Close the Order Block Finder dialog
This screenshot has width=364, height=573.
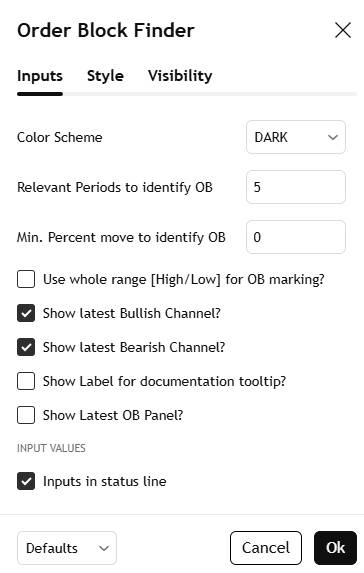click(343, 30)
